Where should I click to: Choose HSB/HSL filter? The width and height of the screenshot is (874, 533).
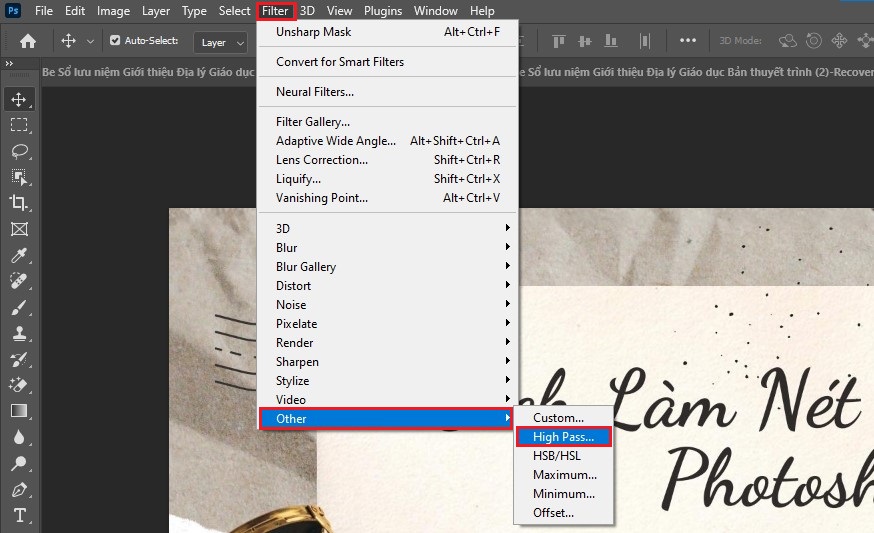coord(564,456)
